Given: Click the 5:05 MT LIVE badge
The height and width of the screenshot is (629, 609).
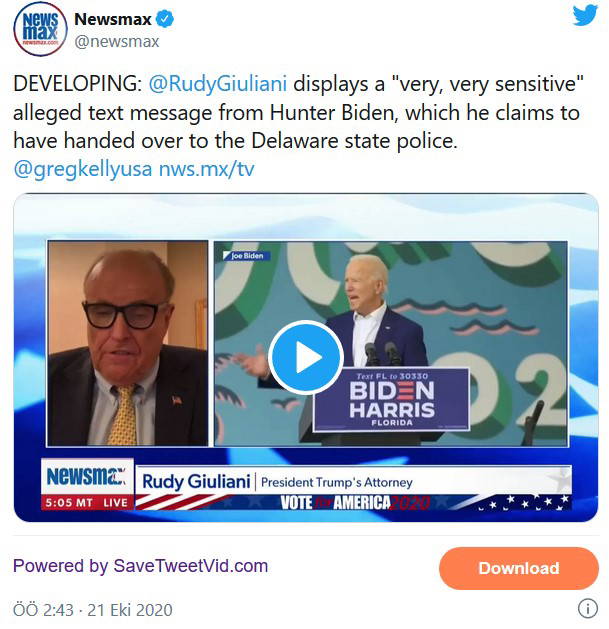Looking at the screenshot, I should pos(87,503).
